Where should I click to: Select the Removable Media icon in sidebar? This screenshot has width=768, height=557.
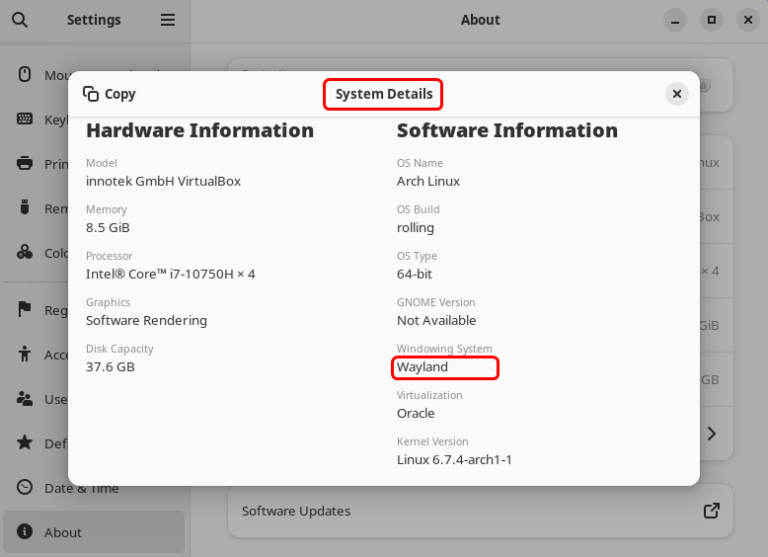pyautogui.click(x=24, y=207)
